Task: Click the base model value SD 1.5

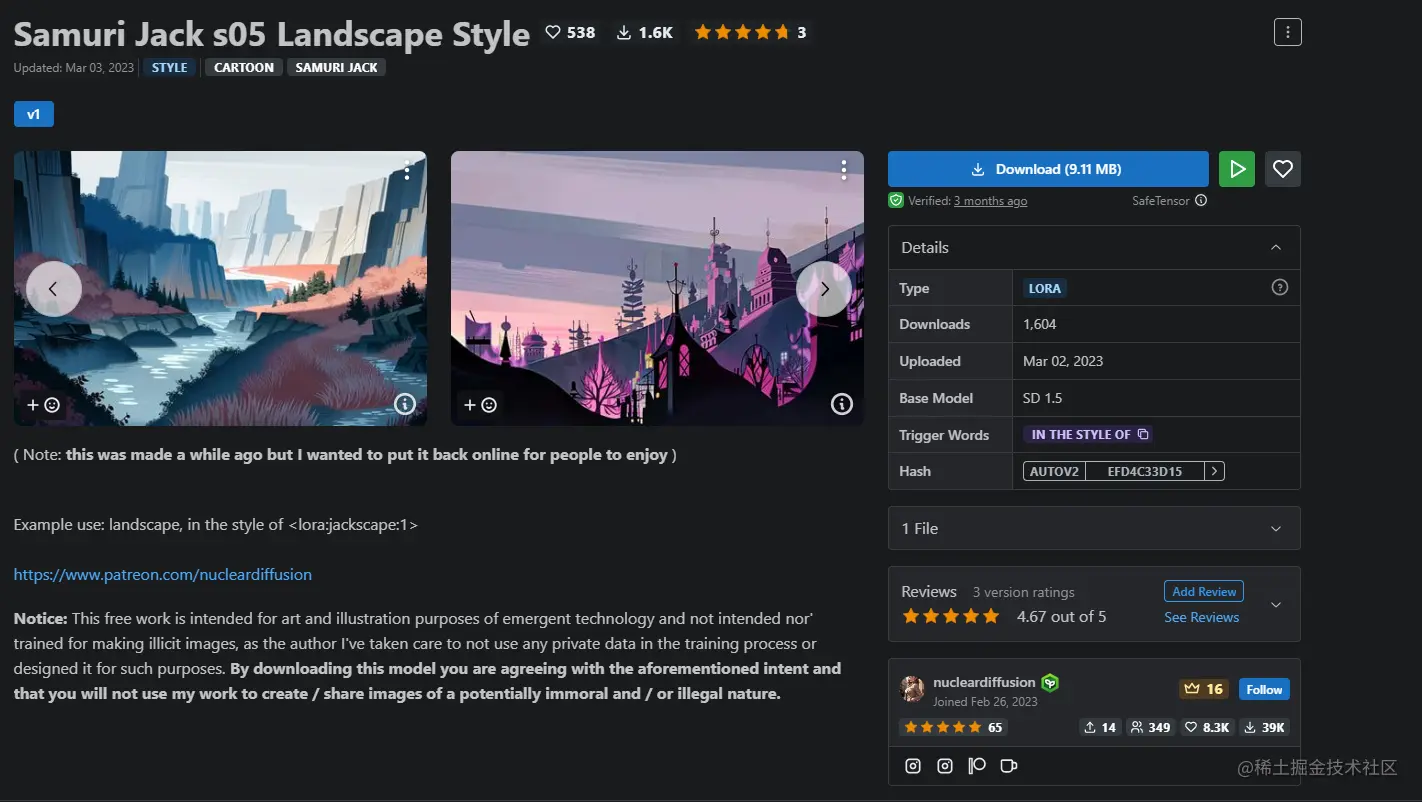Action: click(x=1043, y=398)
